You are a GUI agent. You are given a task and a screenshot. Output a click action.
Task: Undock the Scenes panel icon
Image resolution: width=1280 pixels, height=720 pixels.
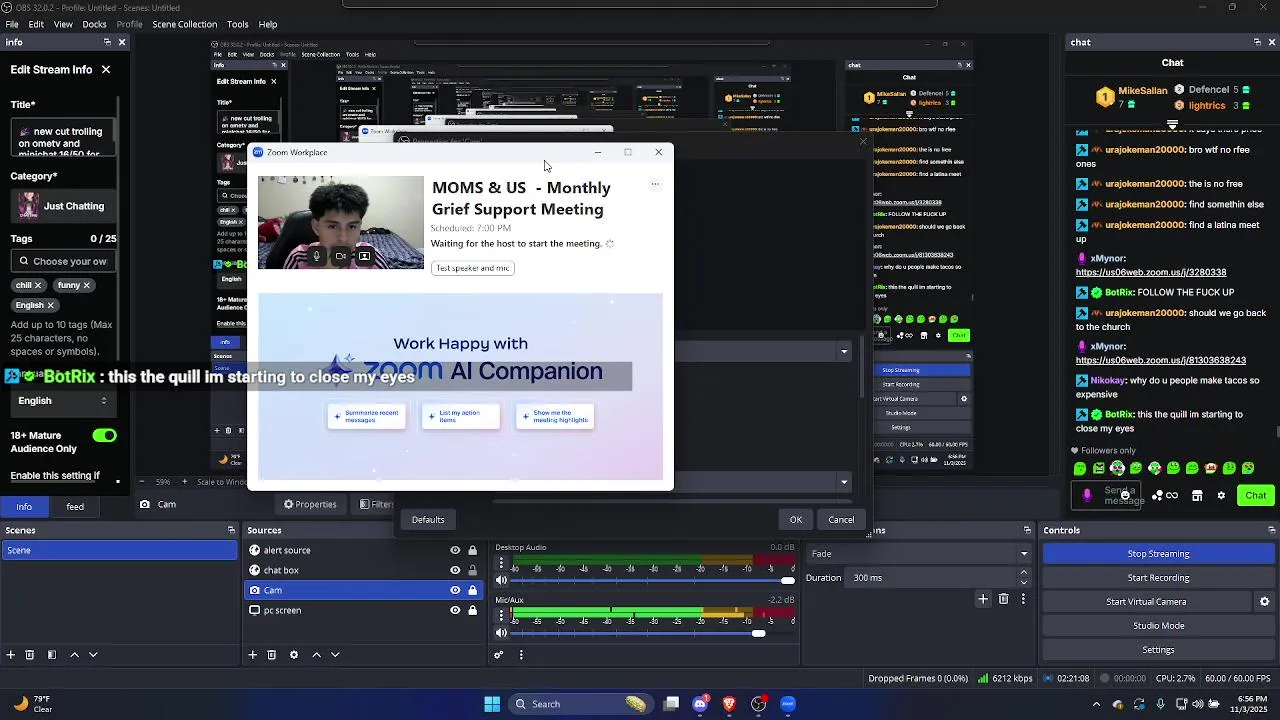pyautogui.click(x=231, y=530)
